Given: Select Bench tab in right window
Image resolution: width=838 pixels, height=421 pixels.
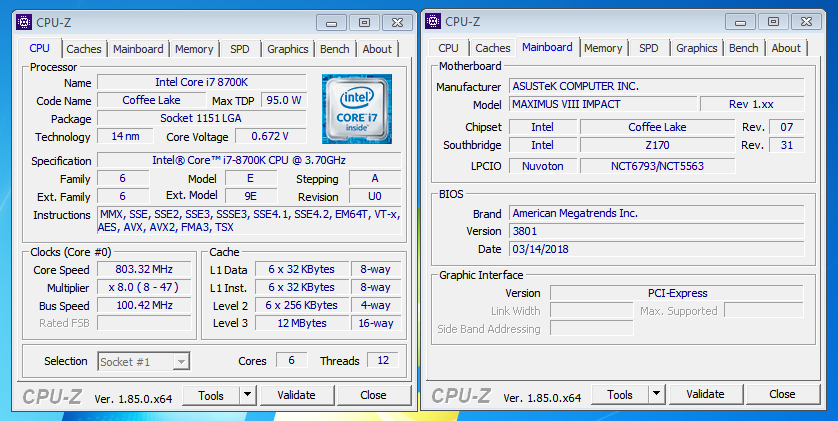Looking at the screenshot, I should coord(744,48).
